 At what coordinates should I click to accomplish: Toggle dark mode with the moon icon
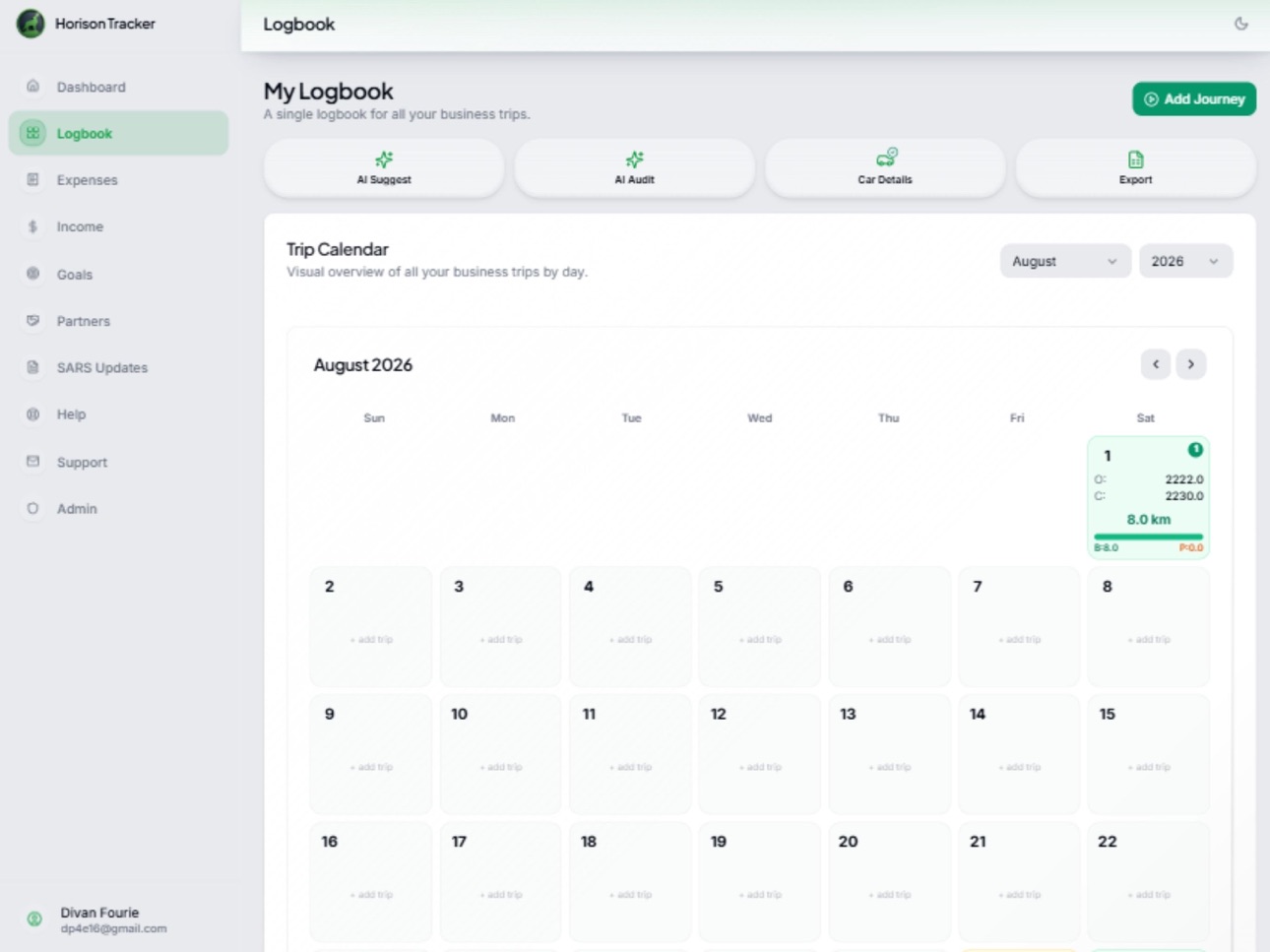point(1241,24)
